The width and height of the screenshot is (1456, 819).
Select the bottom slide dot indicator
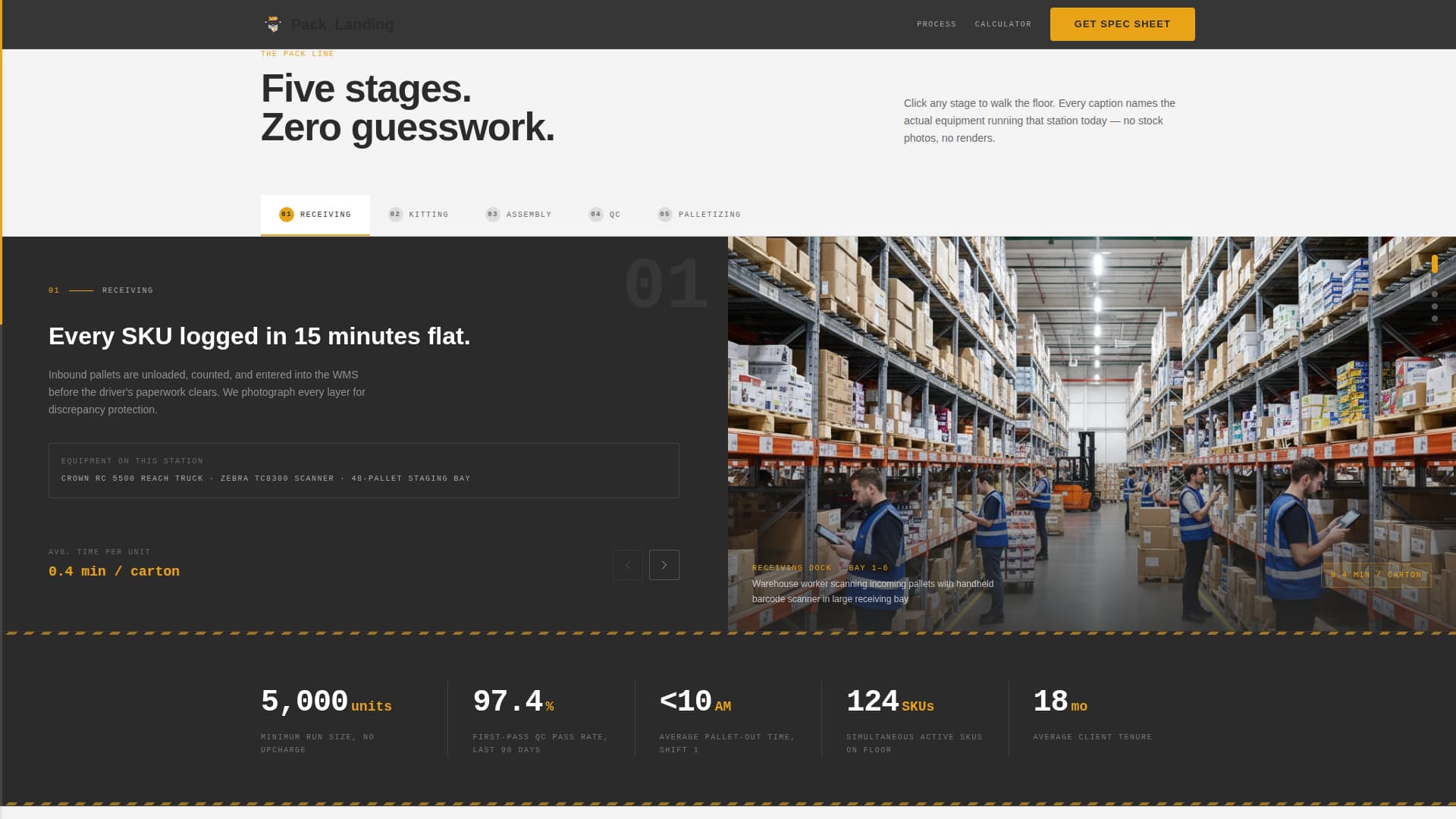click(x=1435, y=318)
